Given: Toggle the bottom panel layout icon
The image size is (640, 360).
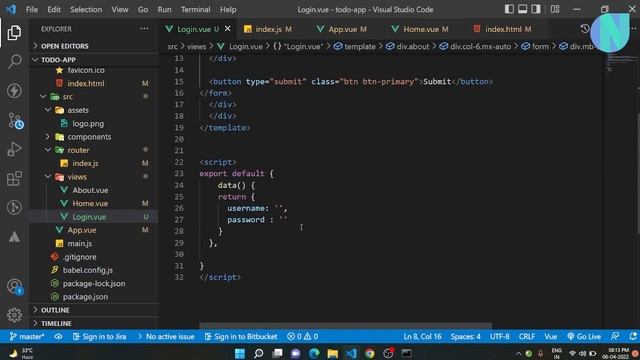Looking at the screenshot, I should point(522,9).
